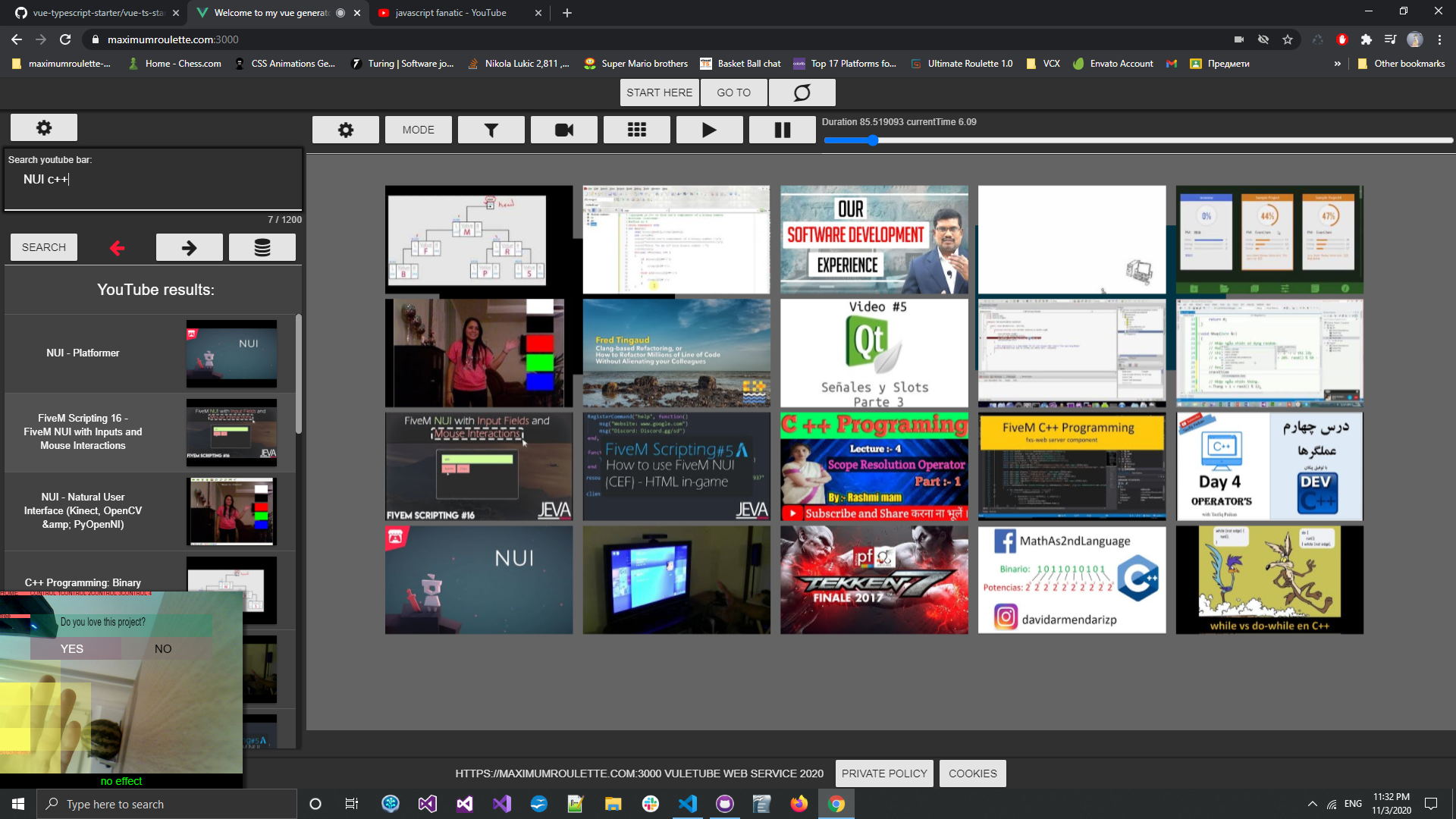
Task: Pause playback with the pause button
Action: (783, 130)
